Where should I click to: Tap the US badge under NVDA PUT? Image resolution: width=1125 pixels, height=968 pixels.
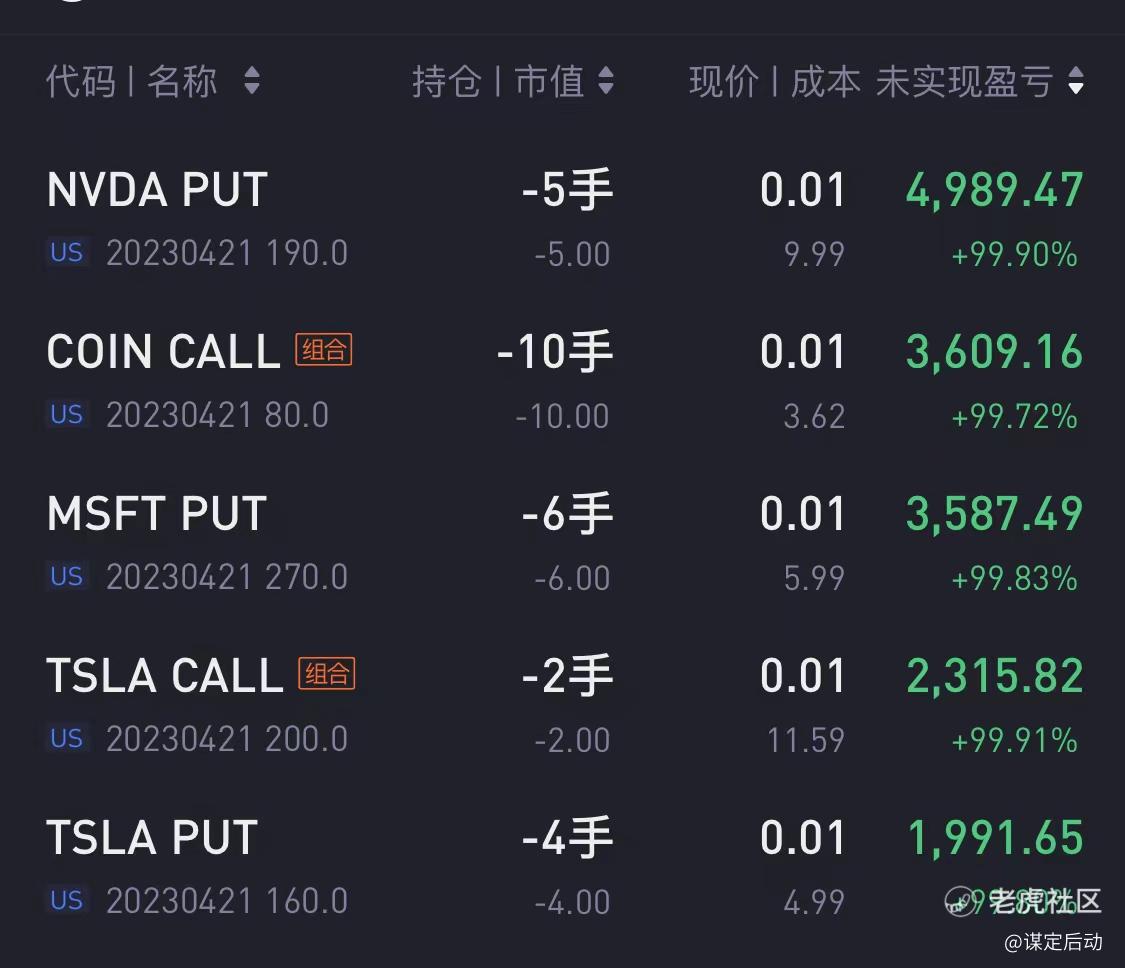(x=67, y=253)
